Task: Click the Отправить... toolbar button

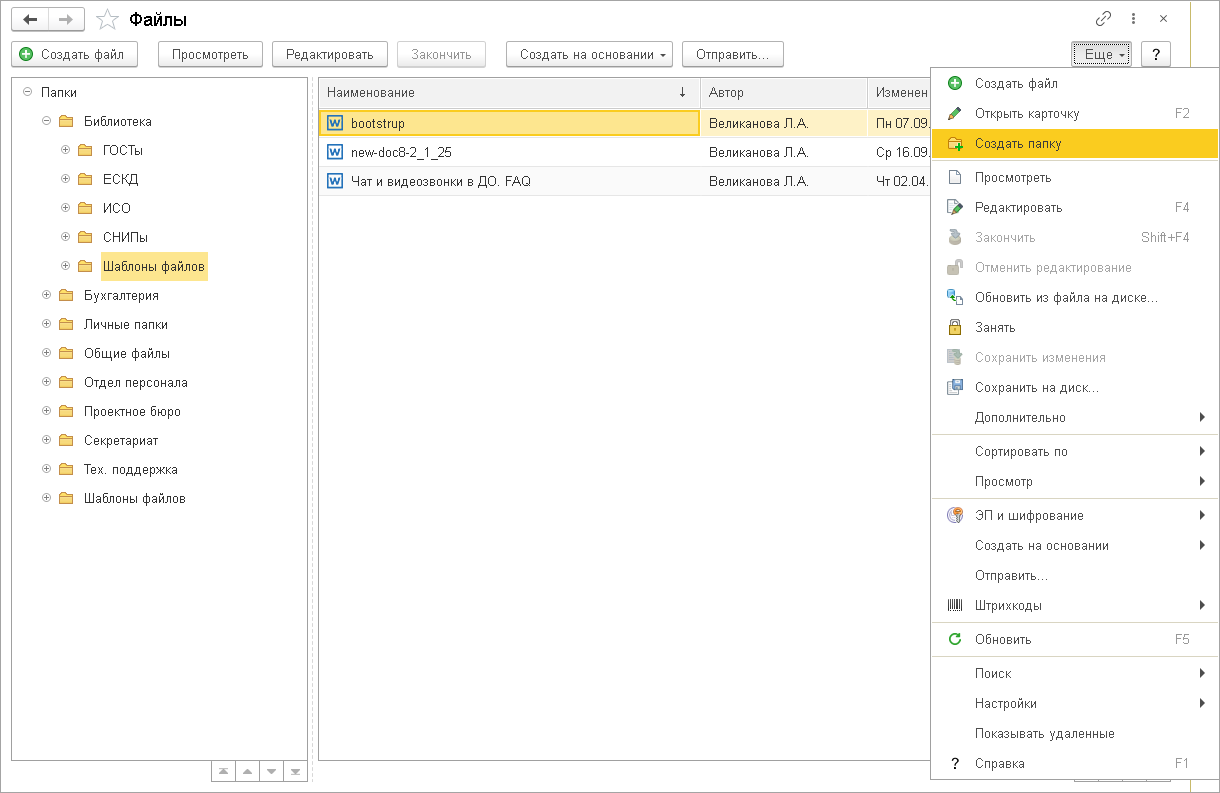Action: [x=732, y=54]
